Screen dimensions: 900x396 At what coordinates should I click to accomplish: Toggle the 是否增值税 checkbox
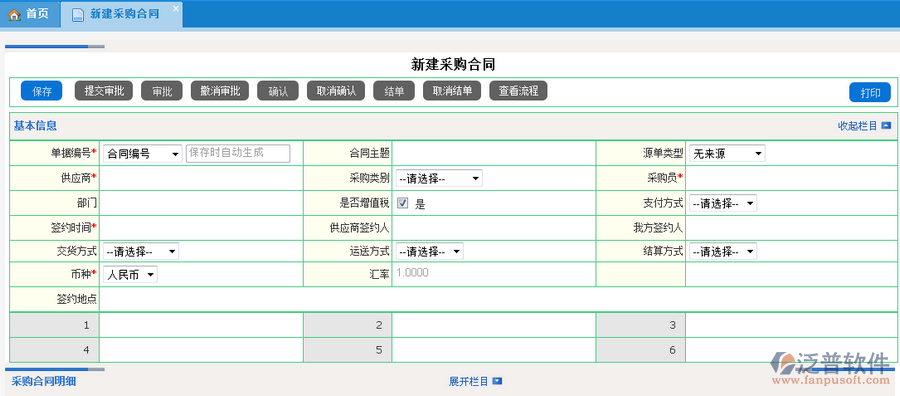click(x=403, y=203)
